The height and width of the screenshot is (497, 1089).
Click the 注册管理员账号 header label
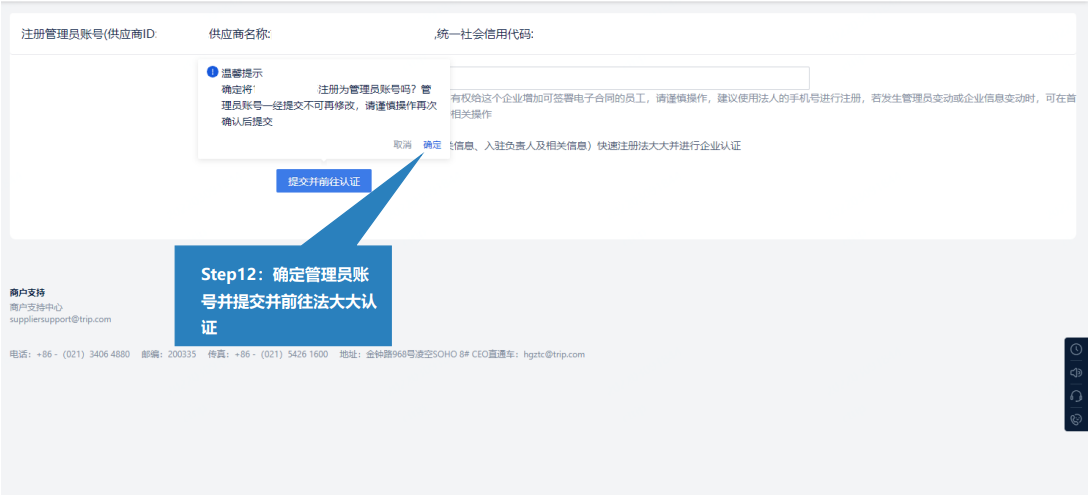(x=89, y=34)
